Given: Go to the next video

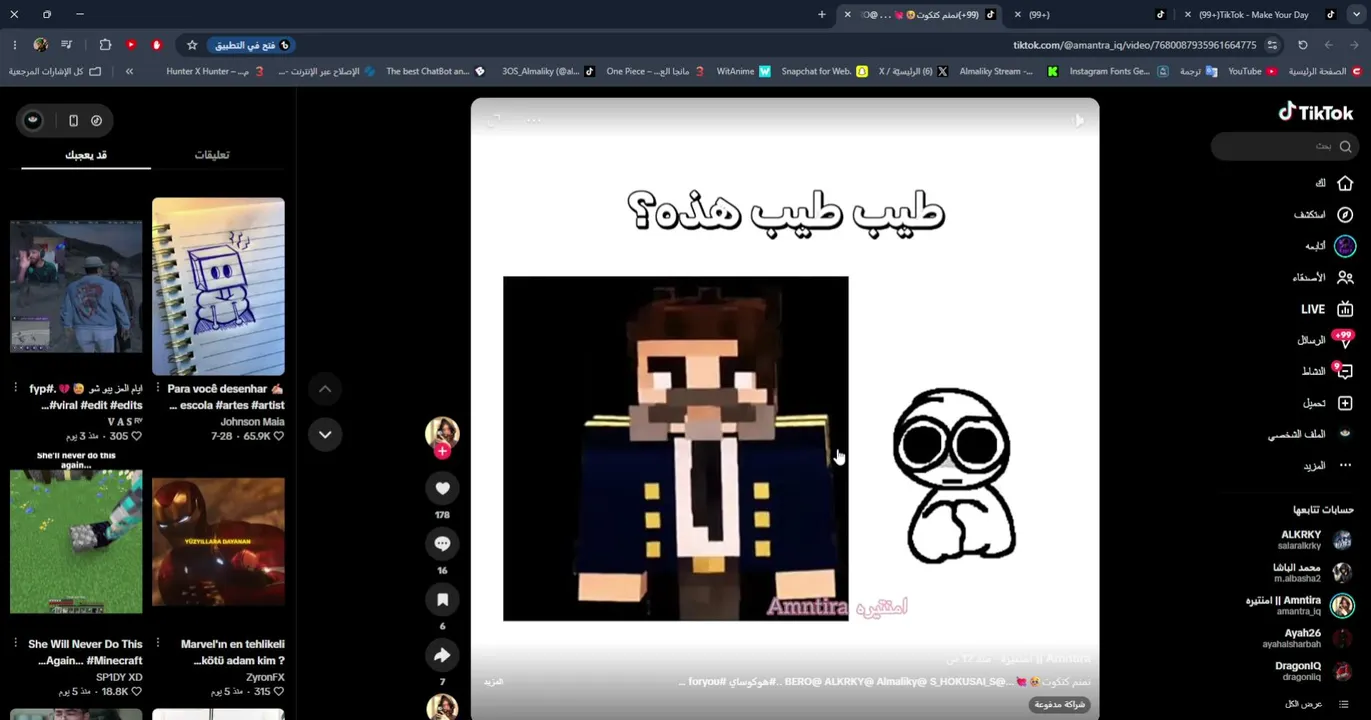Looking at the screenshot, I should coord(325,434).
